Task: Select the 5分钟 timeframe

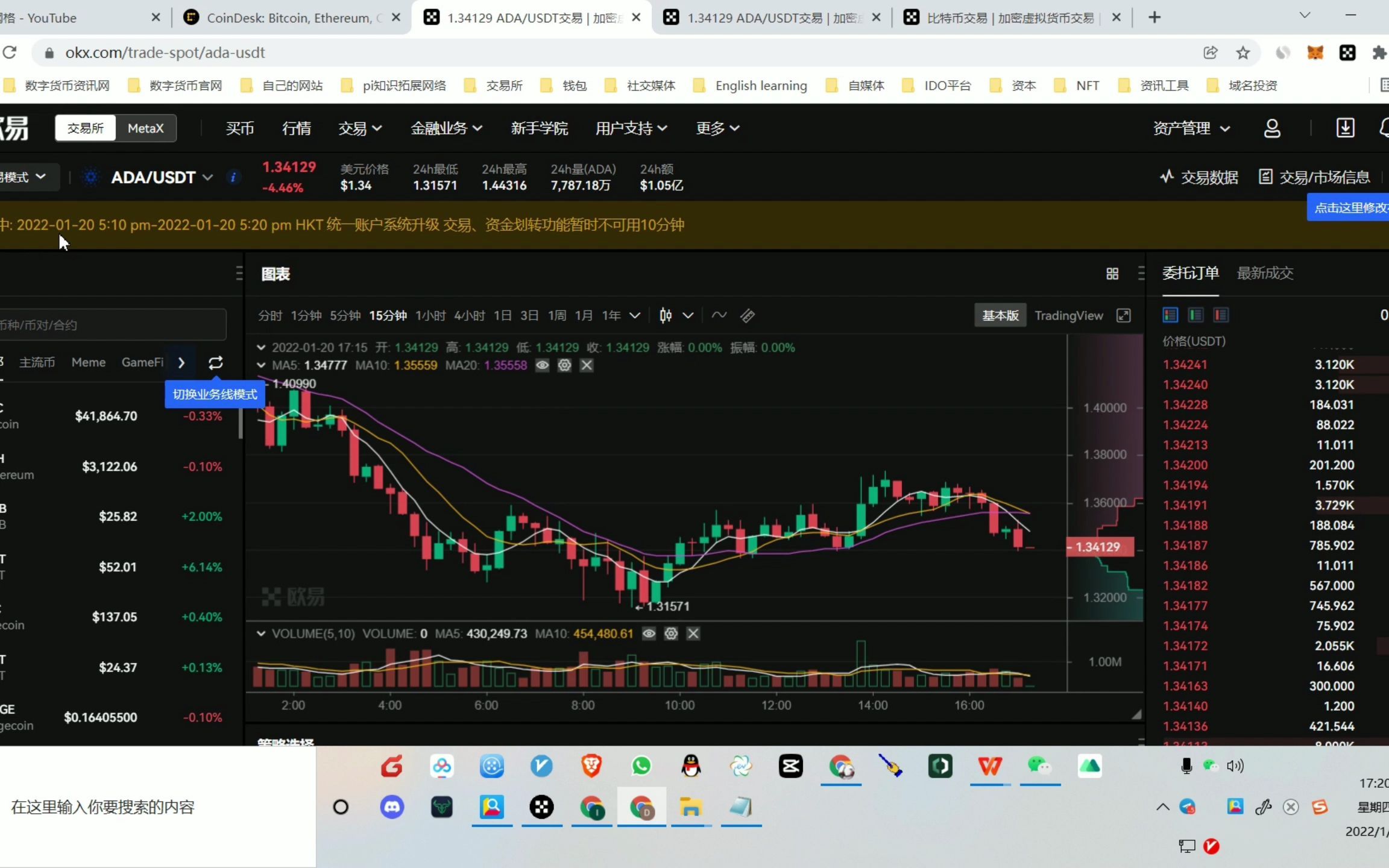Action: pyautogui.click(x=345, y=315)
